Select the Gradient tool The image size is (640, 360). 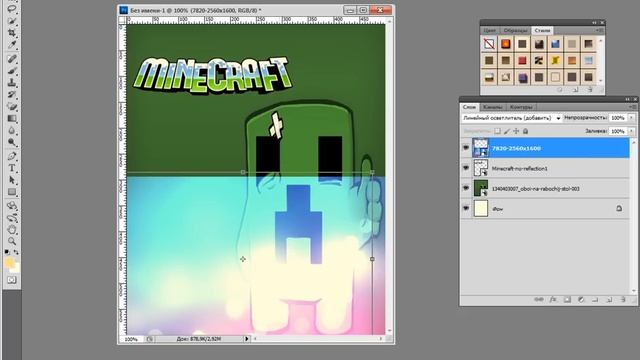pos(12,119)
